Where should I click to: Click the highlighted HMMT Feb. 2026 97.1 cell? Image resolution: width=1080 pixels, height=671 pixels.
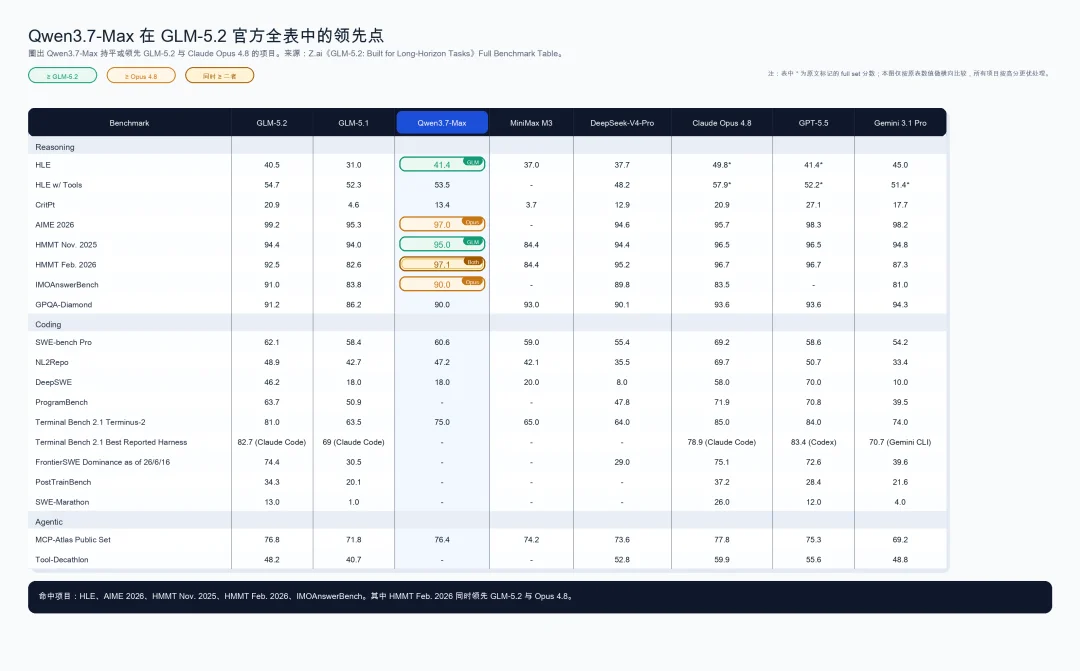(442, 265)
